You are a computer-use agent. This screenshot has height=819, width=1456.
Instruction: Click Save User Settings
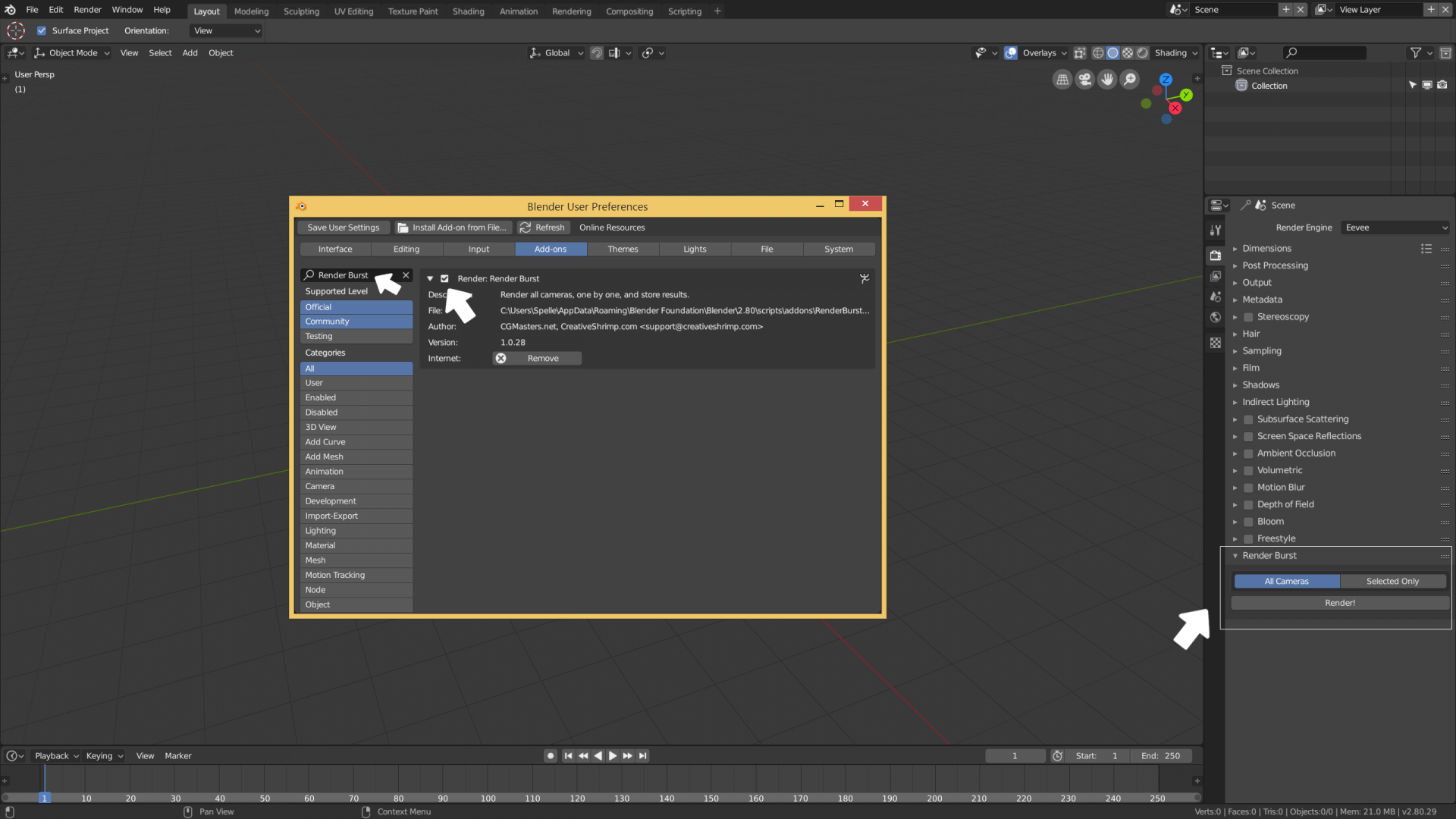[x=343, y=227]
